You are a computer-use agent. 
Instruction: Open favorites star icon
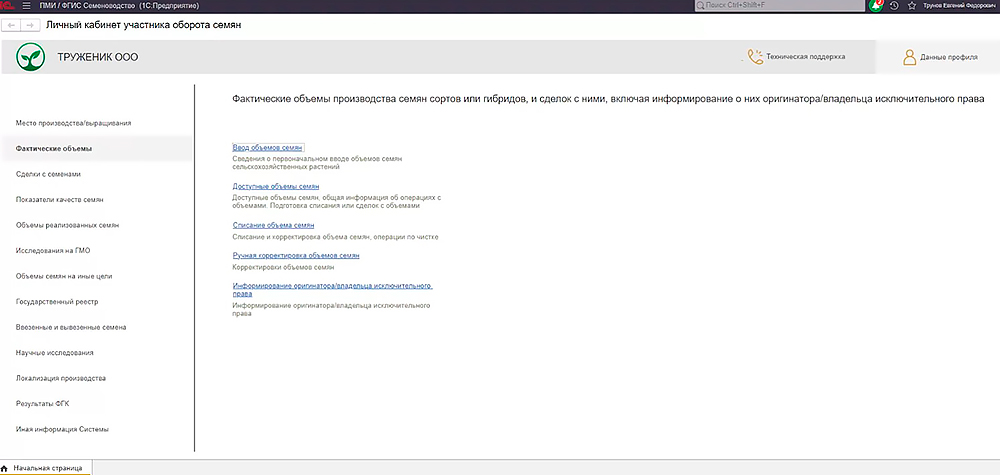pyautogui.click(x=911, y=6)
